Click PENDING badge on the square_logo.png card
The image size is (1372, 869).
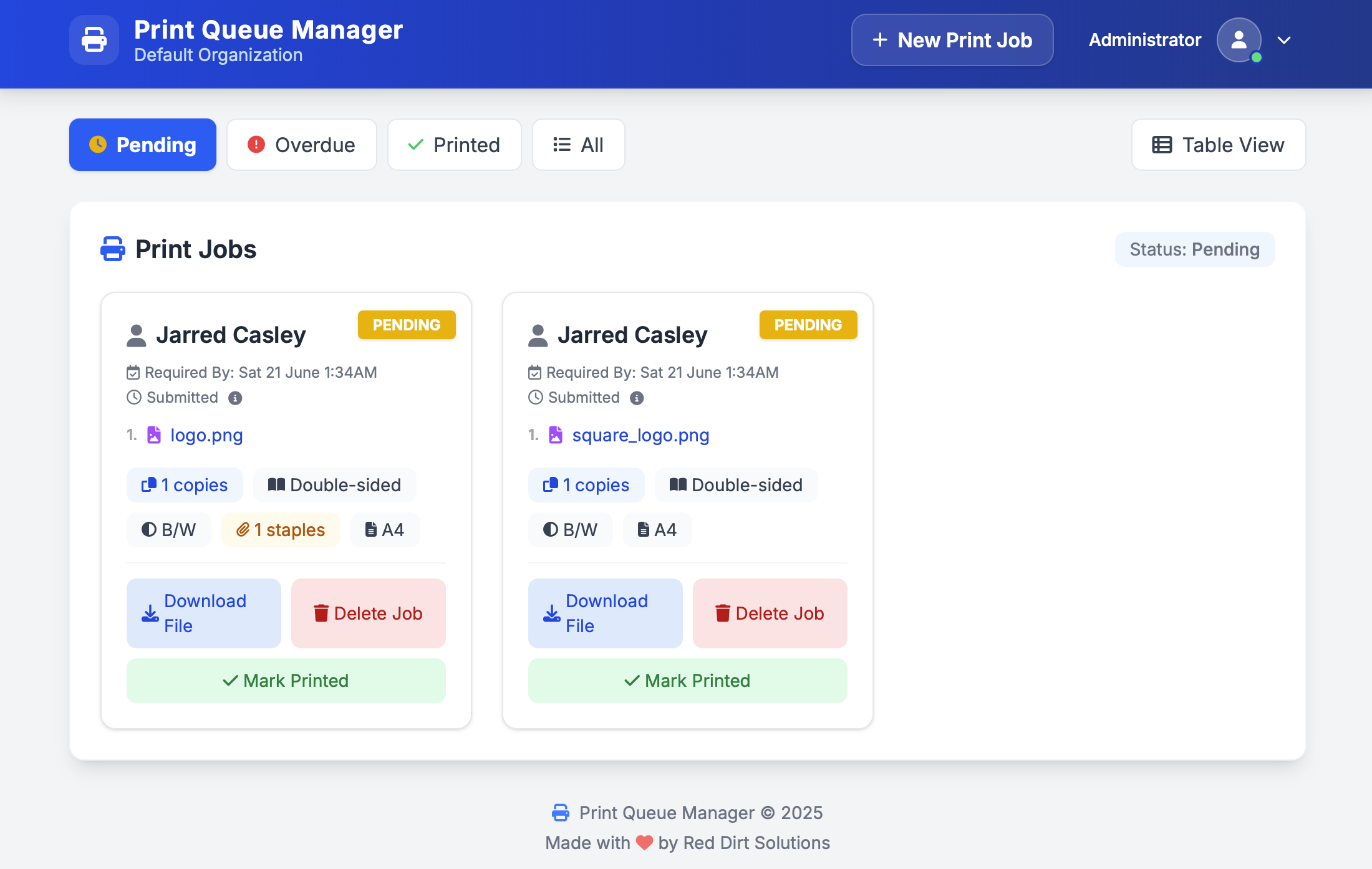coord(808,325)
